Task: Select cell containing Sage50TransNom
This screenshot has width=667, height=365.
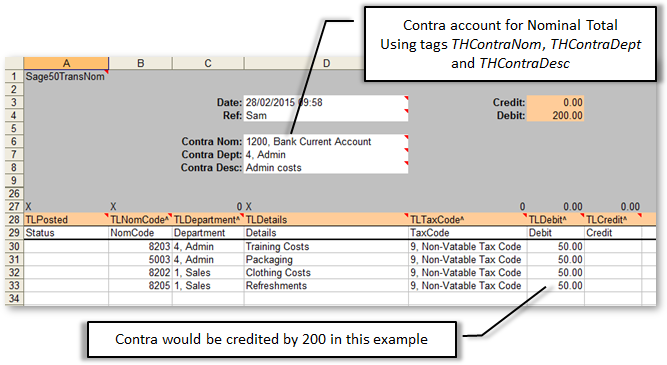Action: pos(66,77)
